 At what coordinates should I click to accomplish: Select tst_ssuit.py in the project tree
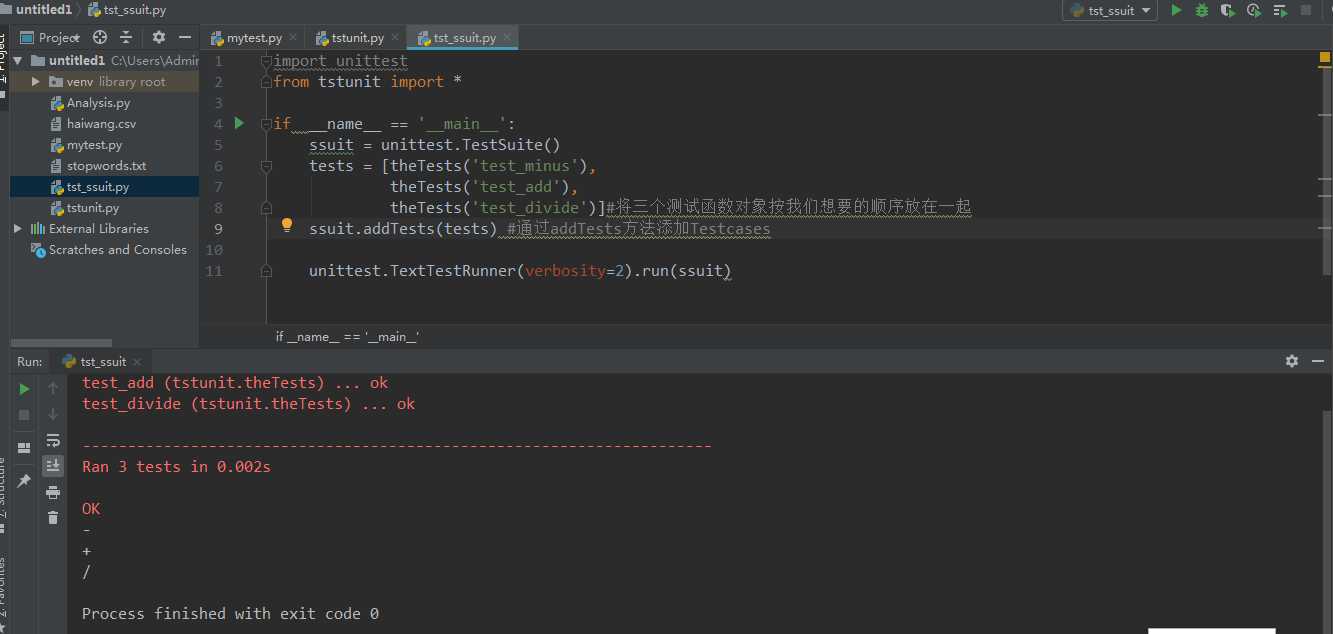tap(98, 187)
